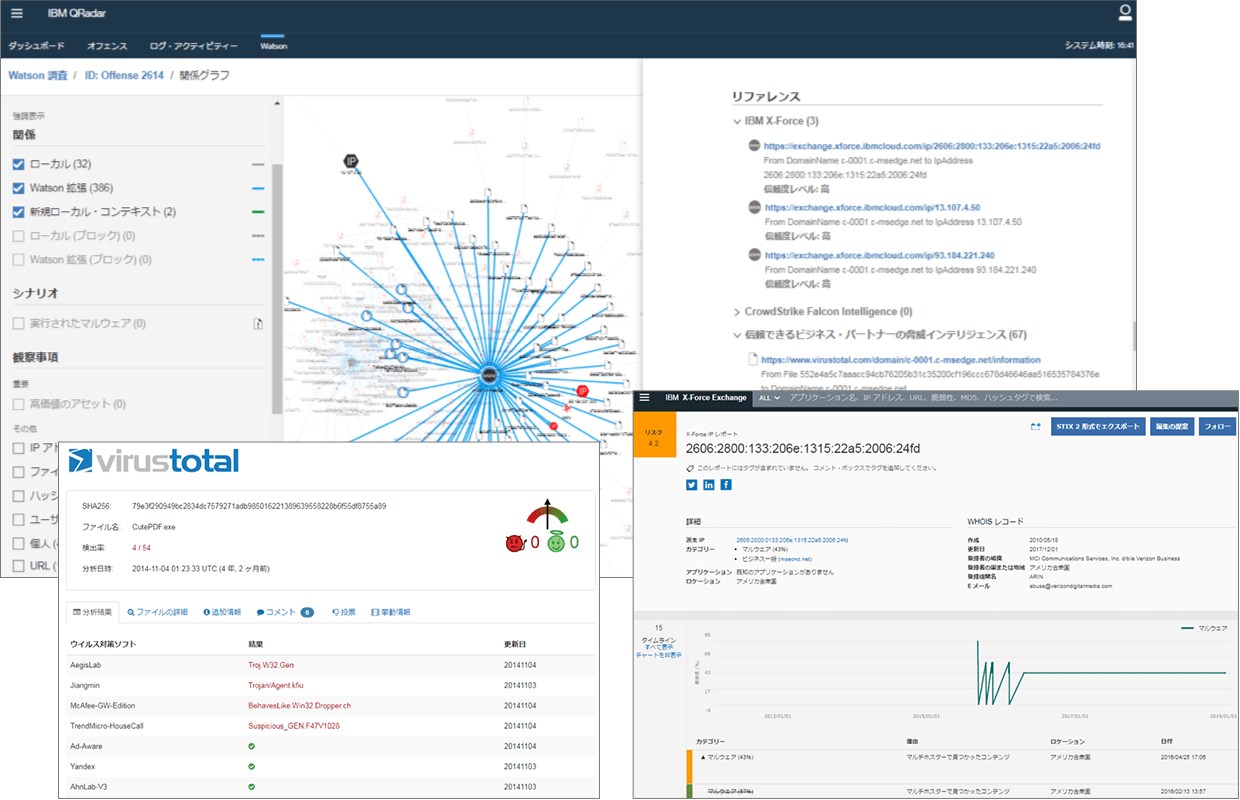Collapse the IBM X-Force (3) reference section
1240x800 pixels.
[737, 121]
